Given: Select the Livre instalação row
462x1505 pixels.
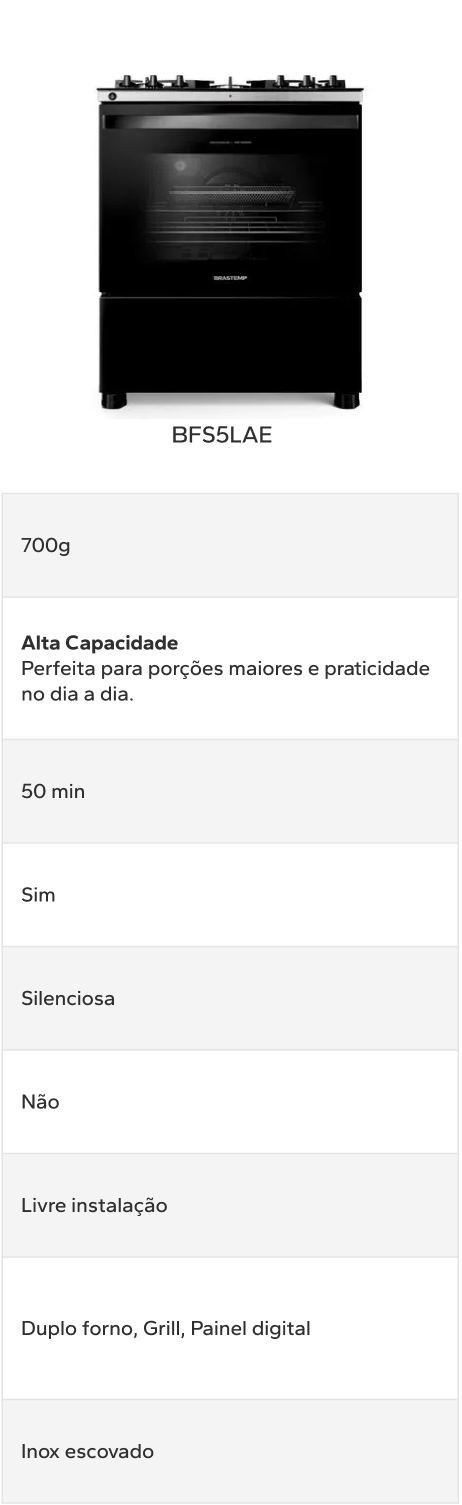Looking at the screenshot, I should click(x=230, y=1205).
